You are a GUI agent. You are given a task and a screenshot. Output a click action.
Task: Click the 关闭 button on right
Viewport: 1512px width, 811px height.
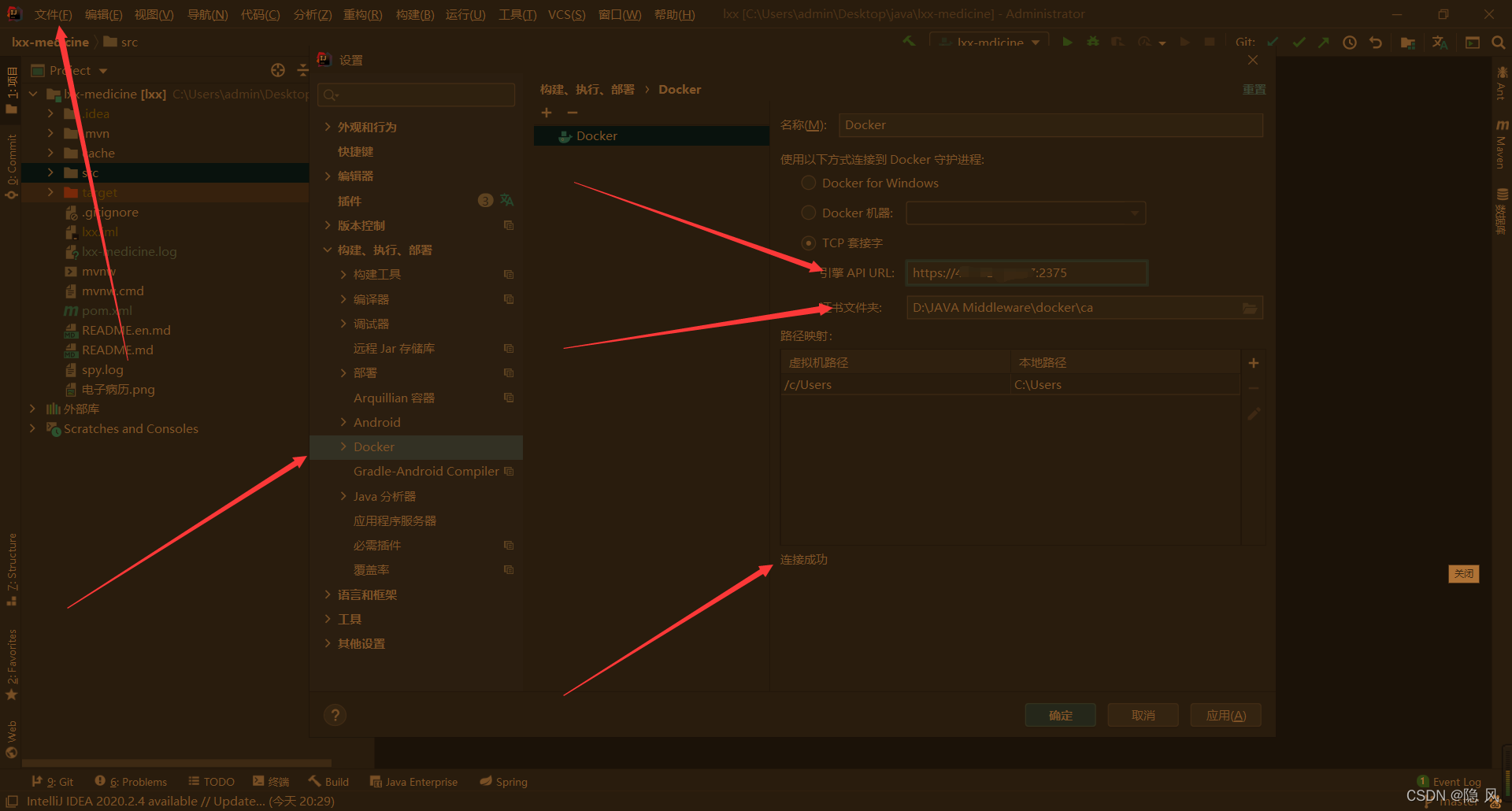[x=1463, y=573]
